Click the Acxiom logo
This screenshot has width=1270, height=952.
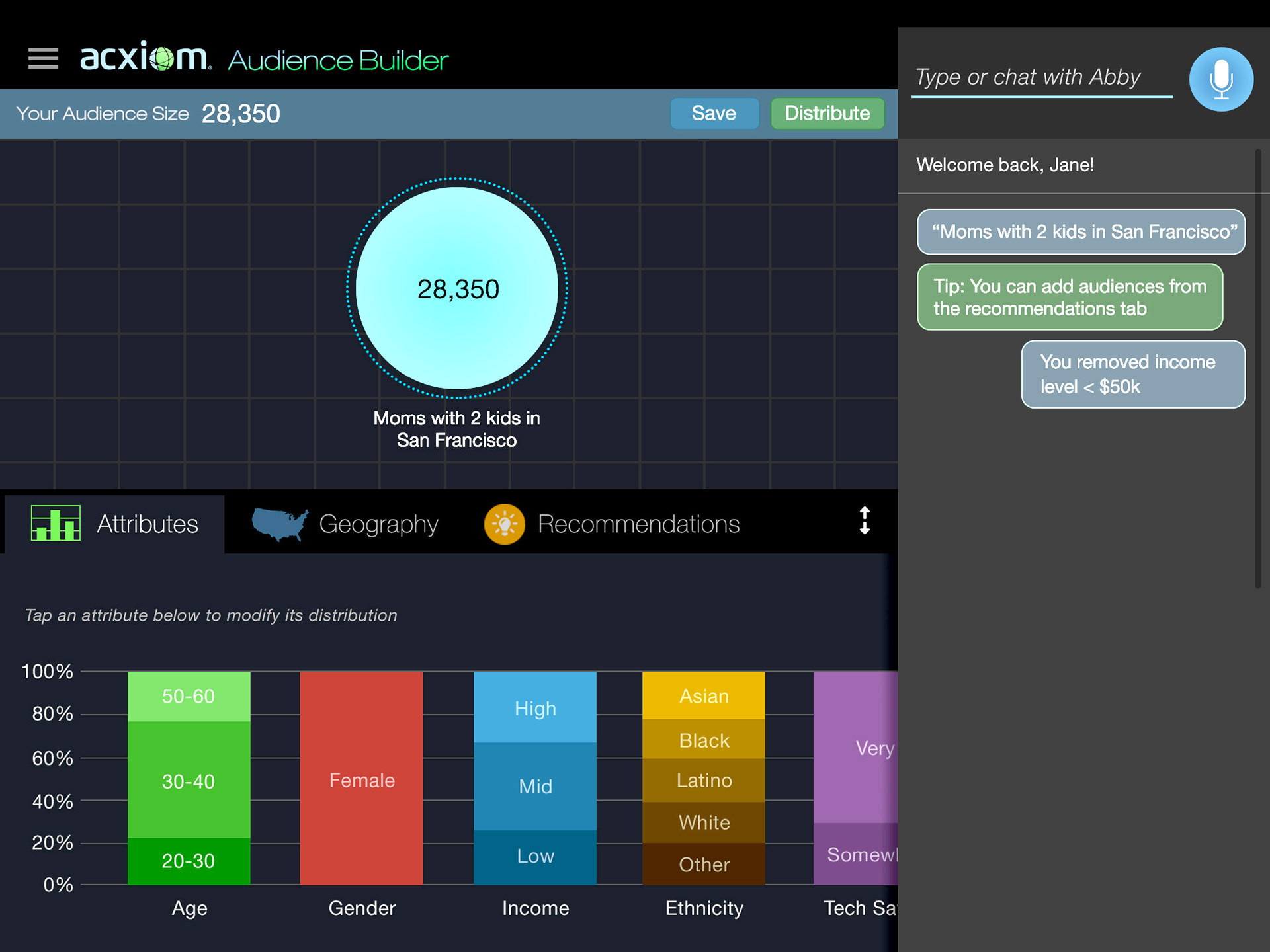point(145,58)
